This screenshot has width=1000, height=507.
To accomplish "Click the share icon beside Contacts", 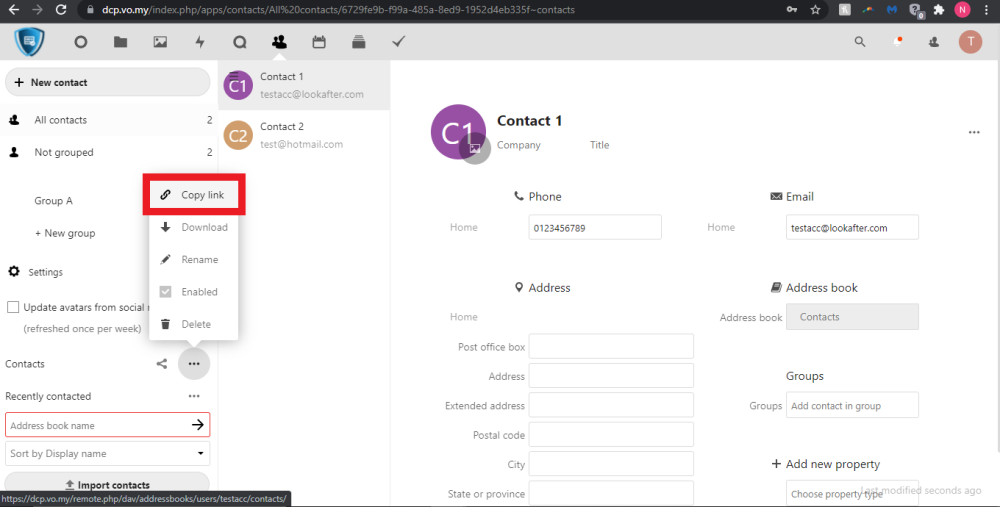I will (162, 364).
